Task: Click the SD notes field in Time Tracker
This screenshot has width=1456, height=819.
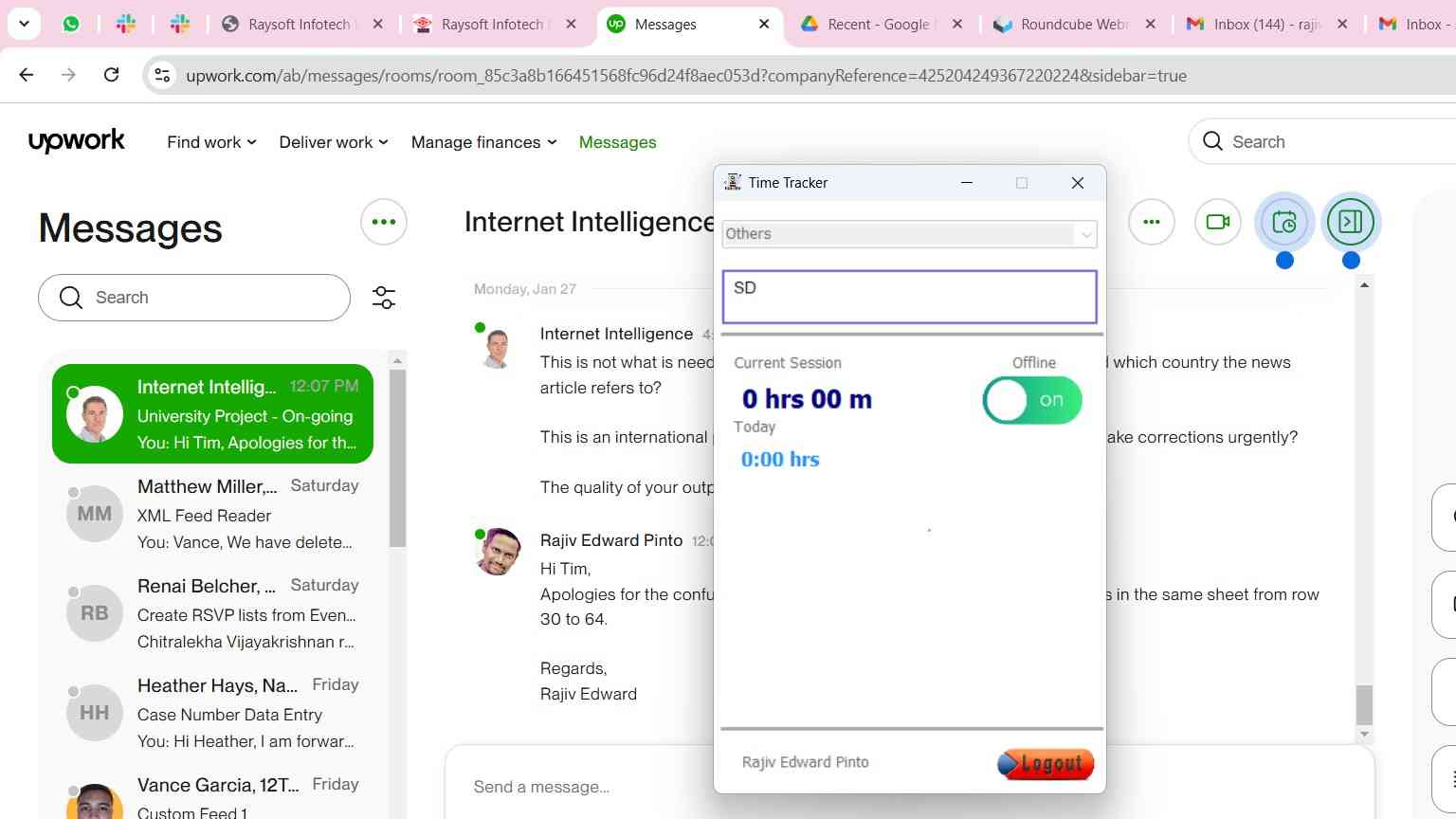Action: 909,297
